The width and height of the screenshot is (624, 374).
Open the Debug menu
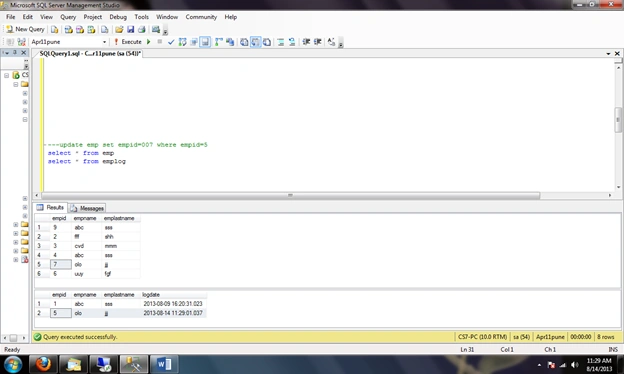118,17
